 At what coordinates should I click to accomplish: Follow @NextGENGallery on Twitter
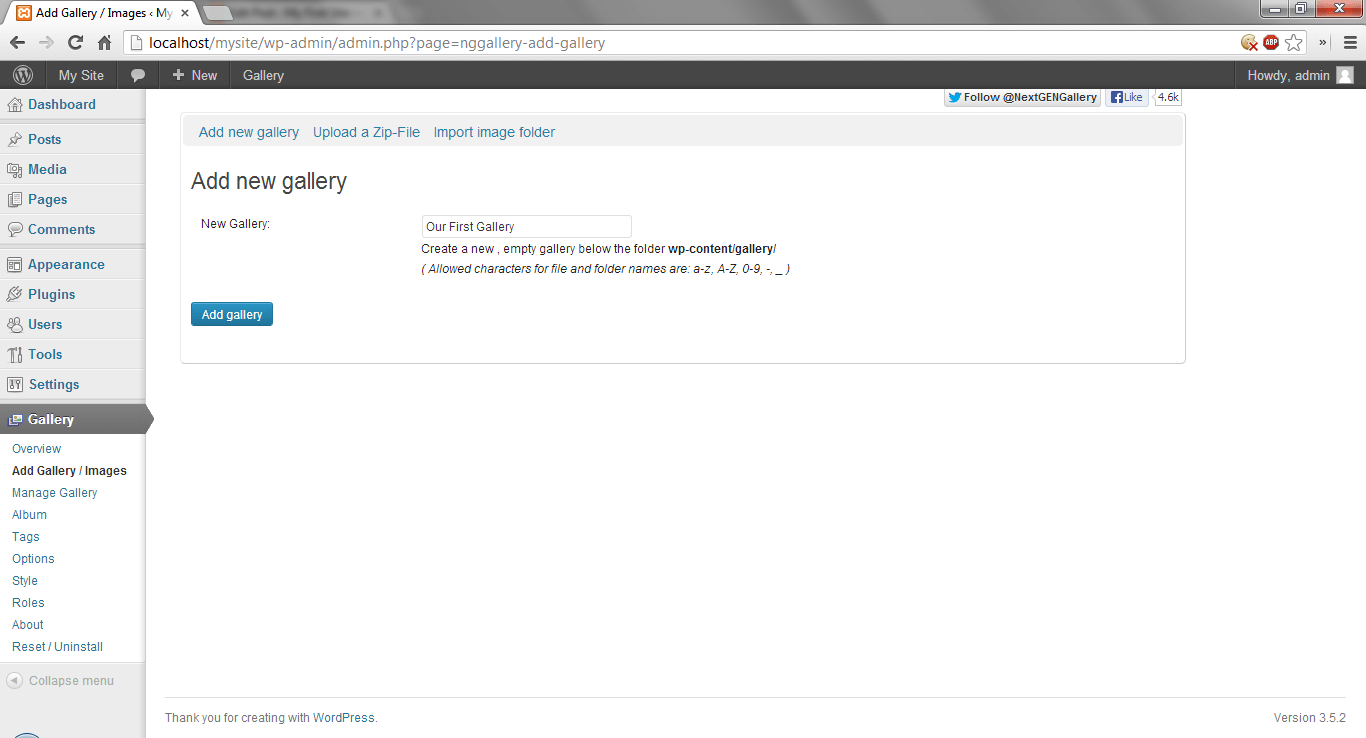click(x=1022, y=97)
